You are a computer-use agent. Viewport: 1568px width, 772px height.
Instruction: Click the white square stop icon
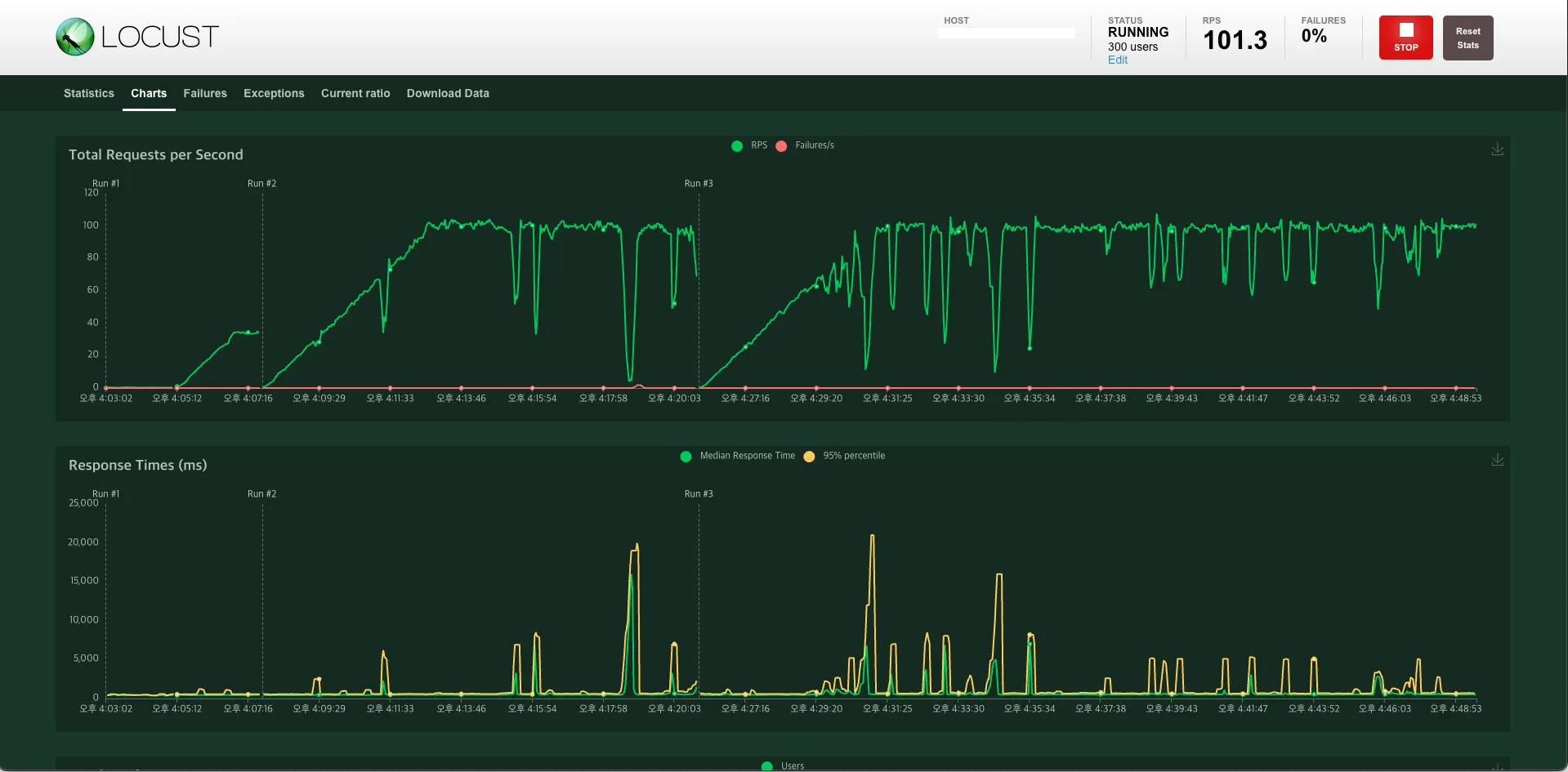(x=1406, y=30)
